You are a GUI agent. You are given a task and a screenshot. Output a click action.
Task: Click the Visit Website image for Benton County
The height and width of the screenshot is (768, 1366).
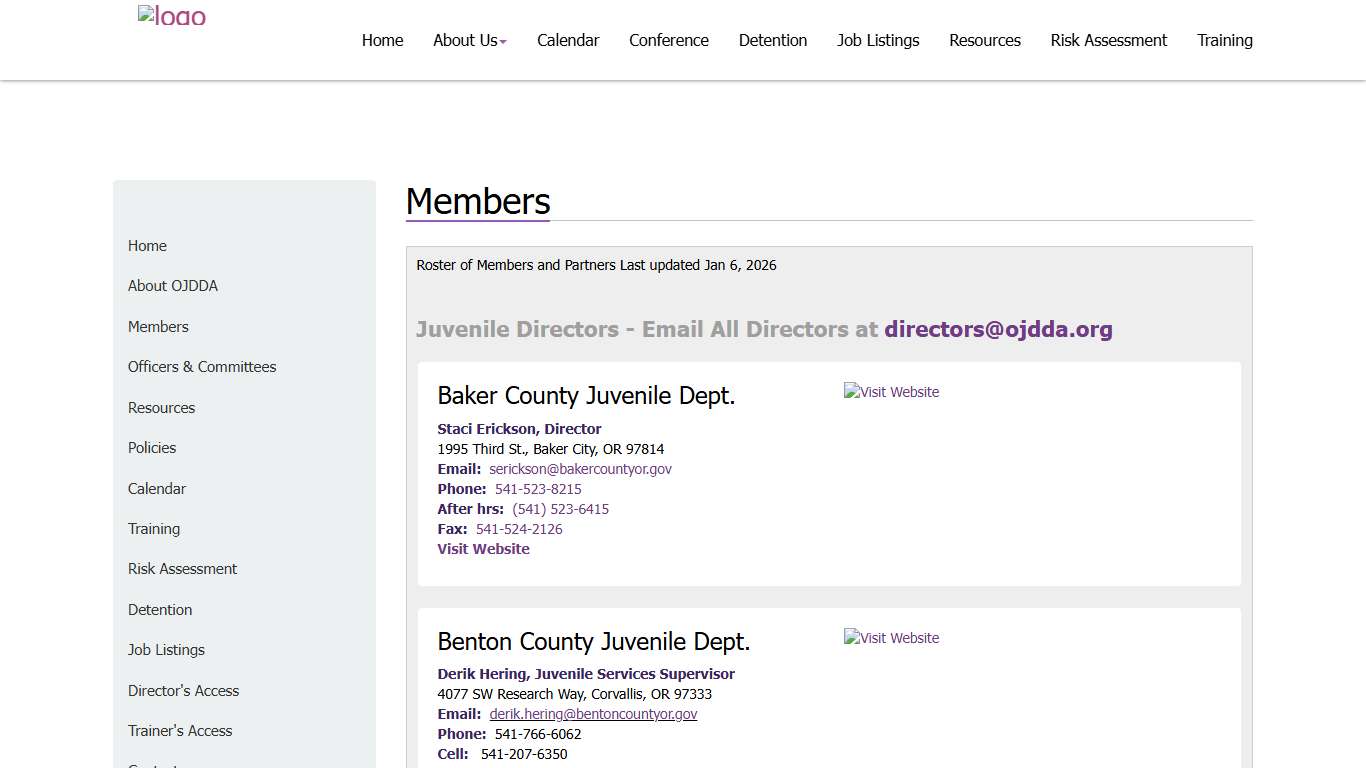(x=891, y=638)
